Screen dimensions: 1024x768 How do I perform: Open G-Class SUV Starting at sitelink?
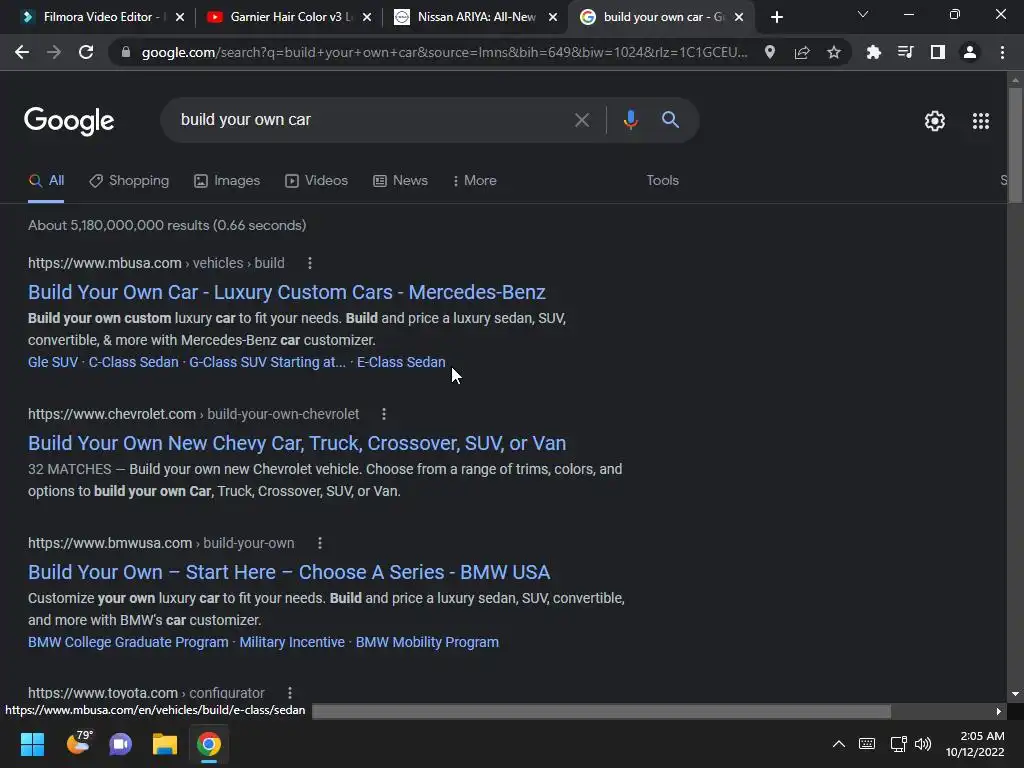pyautogui.click(x=267, y=362)
